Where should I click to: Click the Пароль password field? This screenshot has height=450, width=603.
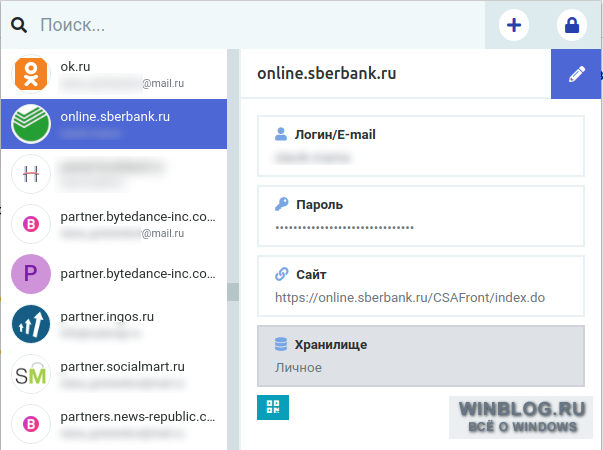point(421,216)
